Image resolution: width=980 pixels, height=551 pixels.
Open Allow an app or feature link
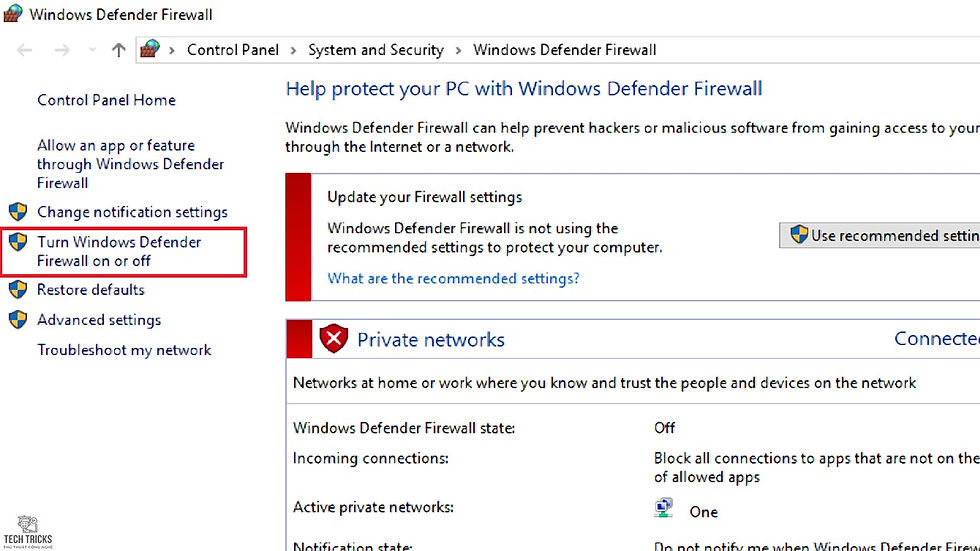pos(130,164)
